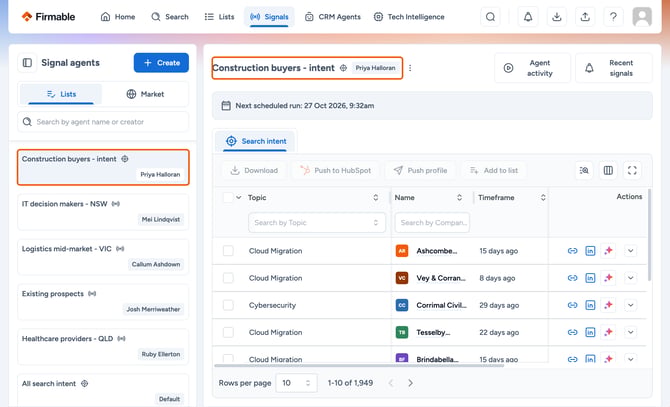Change Rows per page dropdown
The height and width of the screenshot is (407, 670).
[297, 383]
